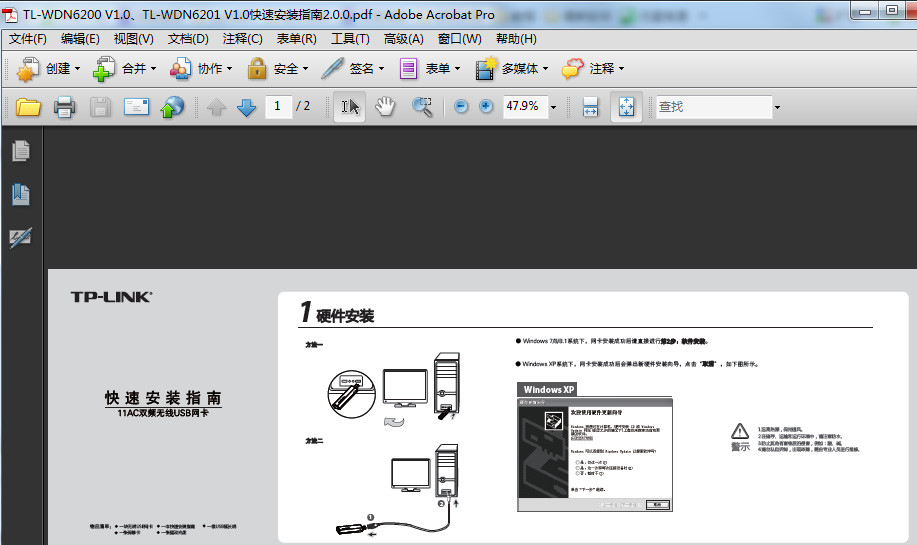Open the Combine files menu

(125, 68)
